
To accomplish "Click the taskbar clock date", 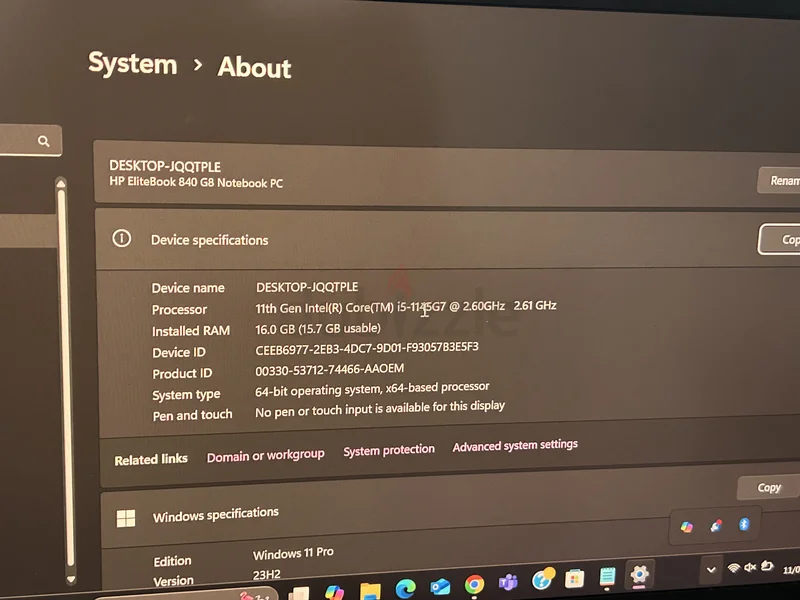I will pos(791,570).
